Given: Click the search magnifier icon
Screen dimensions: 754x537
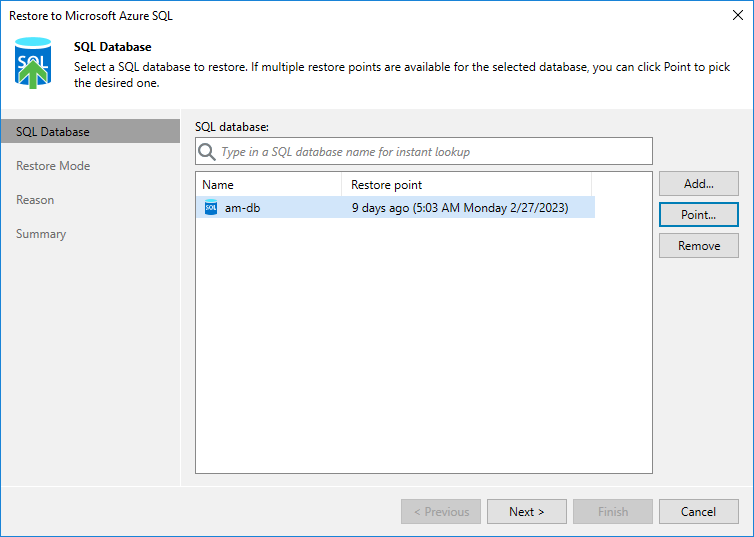Looking at the screenshot, I should 208,152.
